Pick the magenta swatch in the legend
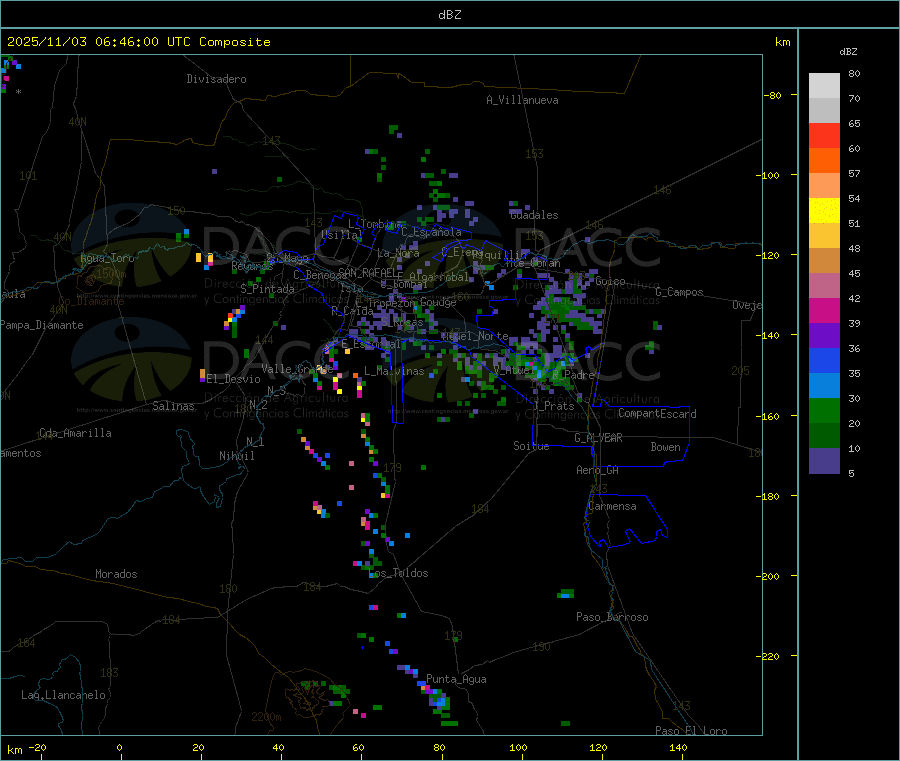The height and width of the screenshot is (761, 900). (x=824, y=311)
